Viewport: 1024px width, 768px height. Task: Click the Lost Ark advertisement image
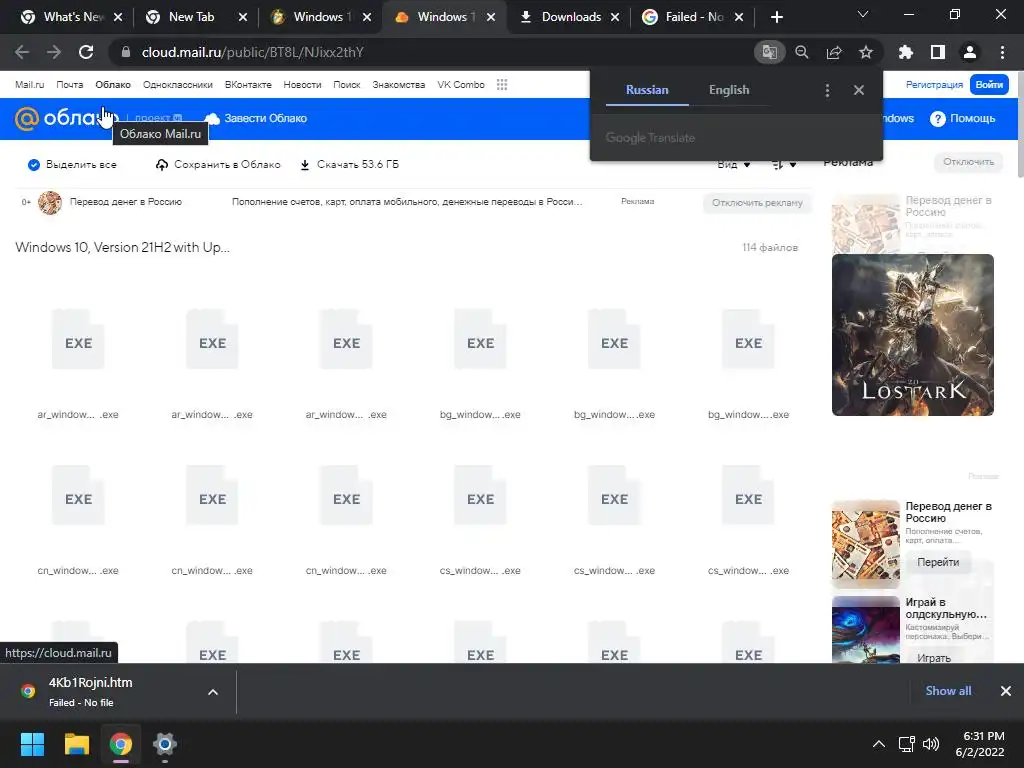click(x=912, y=335)
